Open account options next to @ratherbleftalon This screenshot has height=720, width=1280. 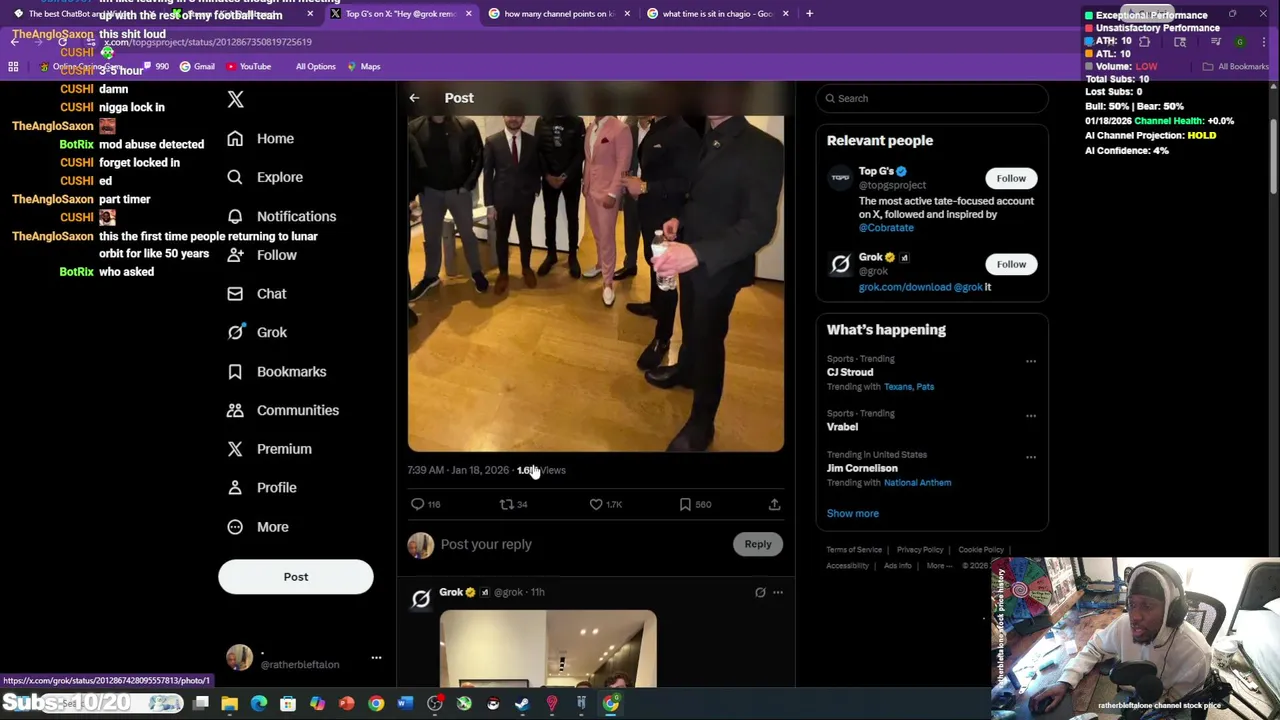[376, 658]
